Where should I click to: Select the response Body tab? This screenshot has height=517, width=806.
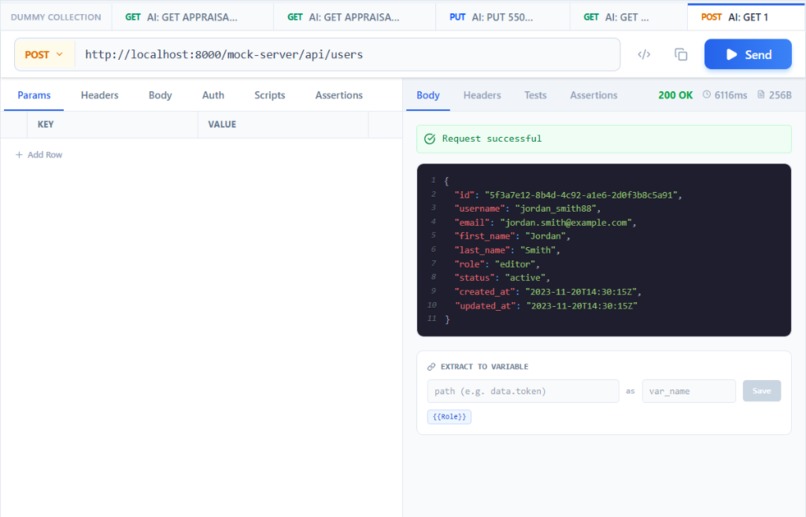(428, 95)
